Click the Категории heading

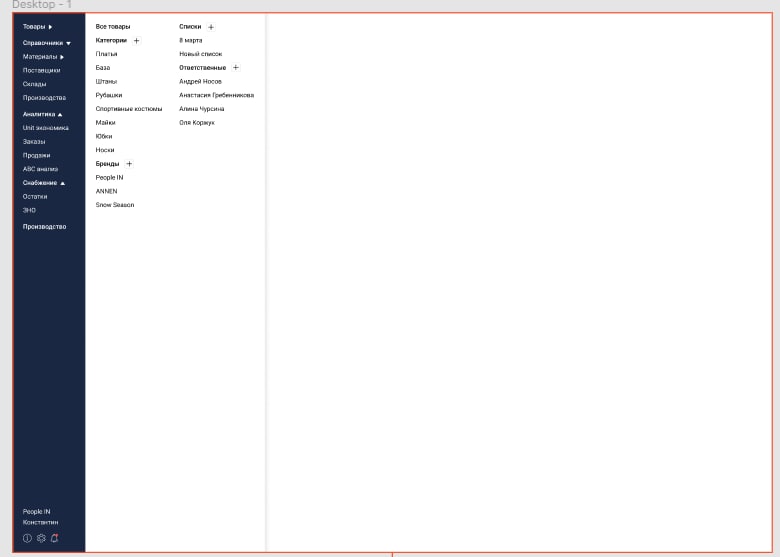pyautogui.click(x=111, y=40)
